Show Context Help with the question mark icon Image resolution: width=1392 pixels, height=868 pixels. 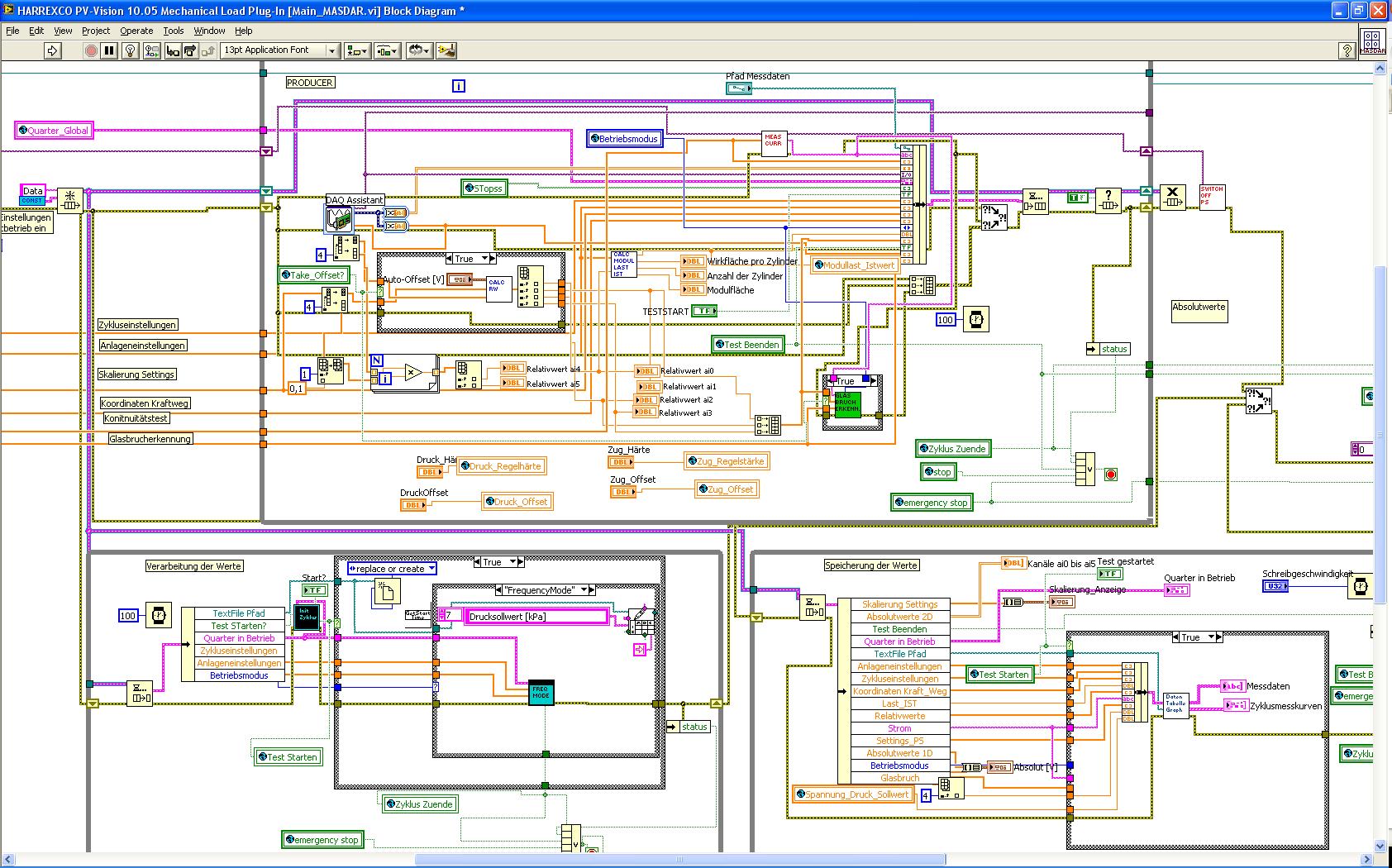pyautogui.click(x=1347, y=50)
